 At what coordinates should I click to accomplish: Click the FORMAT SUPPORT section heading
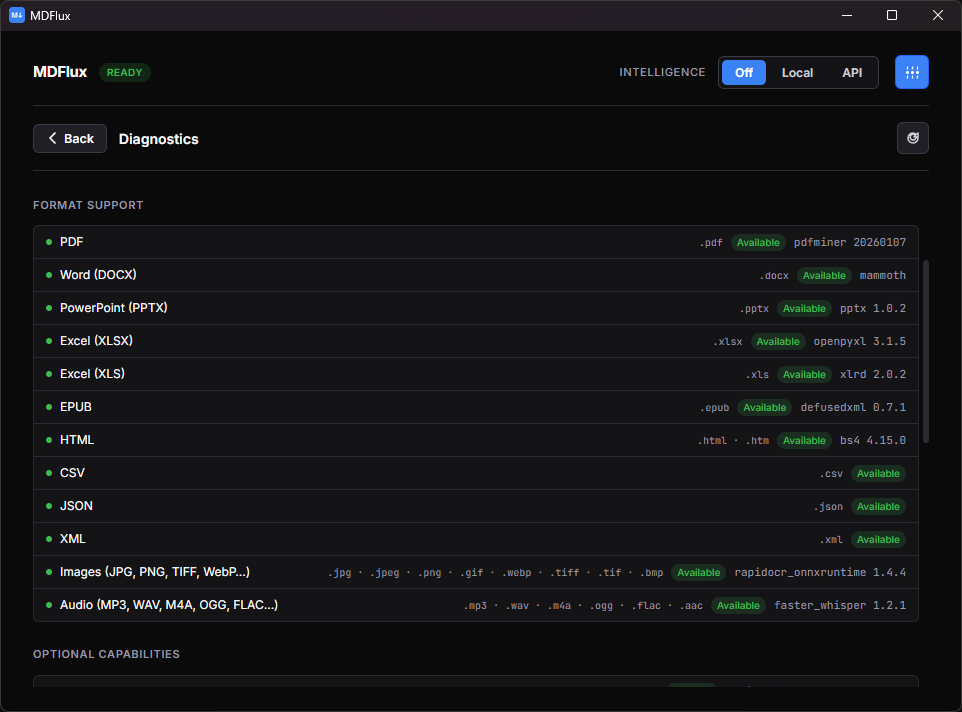pyautogui.click(x=88, y=205)
